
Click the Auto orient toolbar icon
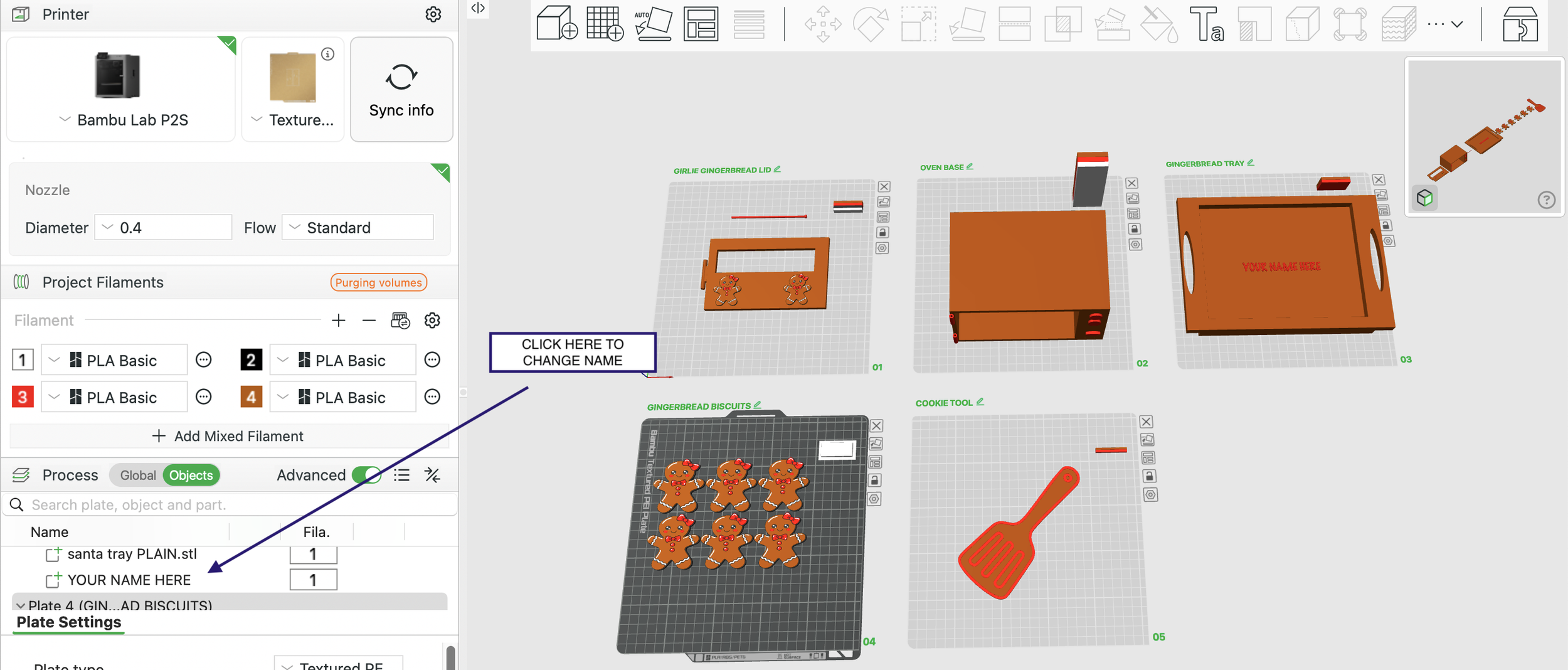pos(653,24)
